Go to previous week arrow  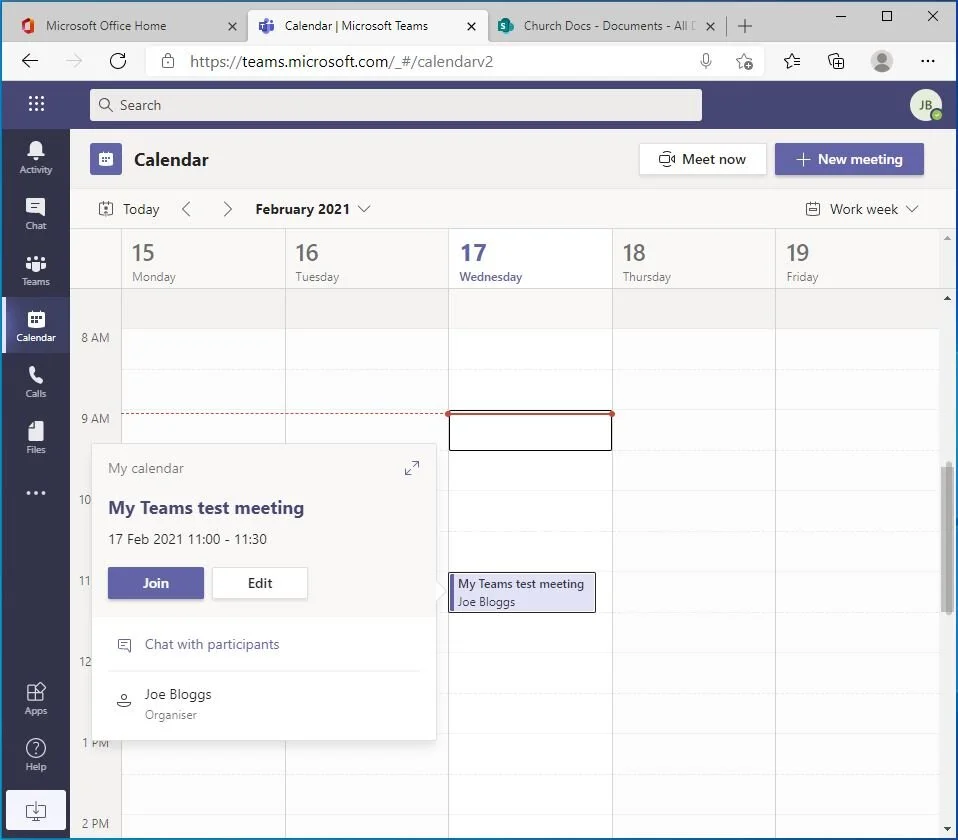[x=186, y=209]
